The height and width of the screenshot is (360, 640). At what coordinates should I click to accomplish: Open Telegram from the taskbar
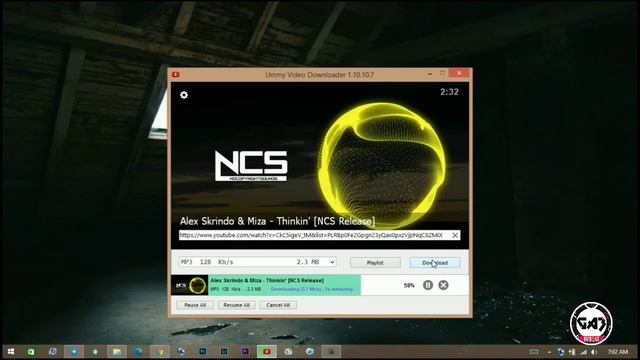click(x=74, y=351)
